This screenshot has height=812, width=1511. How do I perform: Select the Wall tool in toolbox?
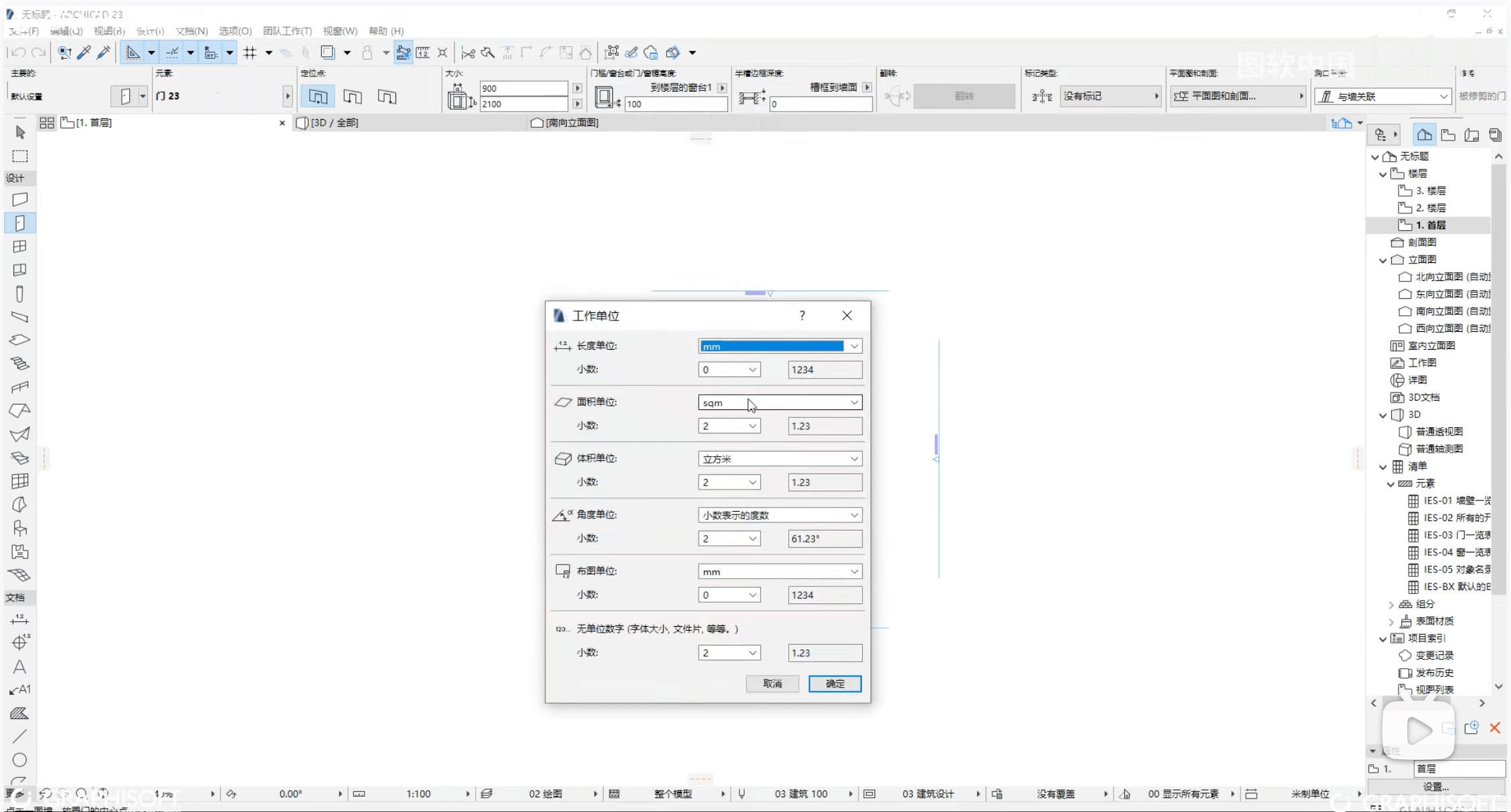[x=20, y=199]
